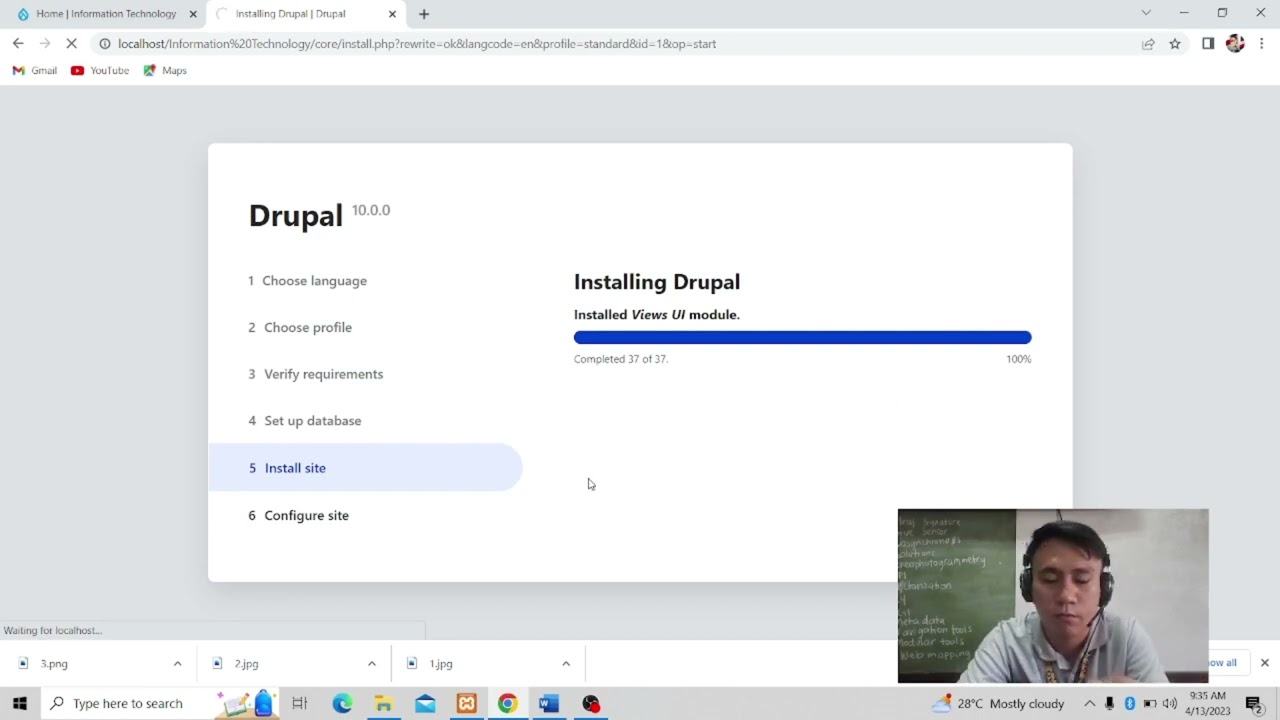Click the Configure site step

[299, 516]
